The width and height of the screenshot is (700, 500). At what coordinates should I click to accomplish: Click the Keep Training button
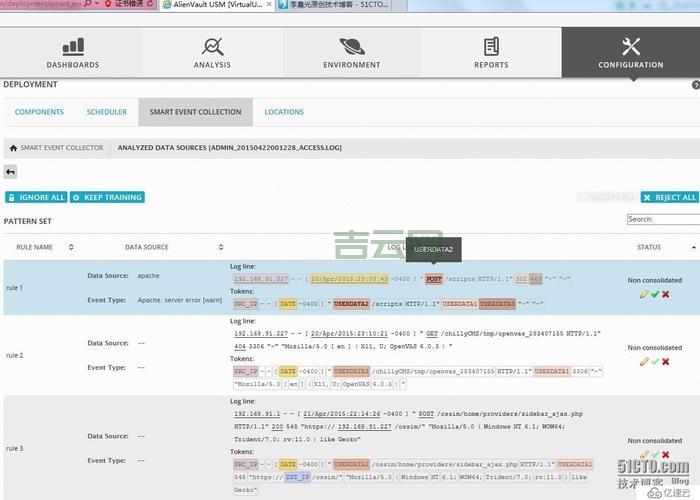(x=107, y=198)
